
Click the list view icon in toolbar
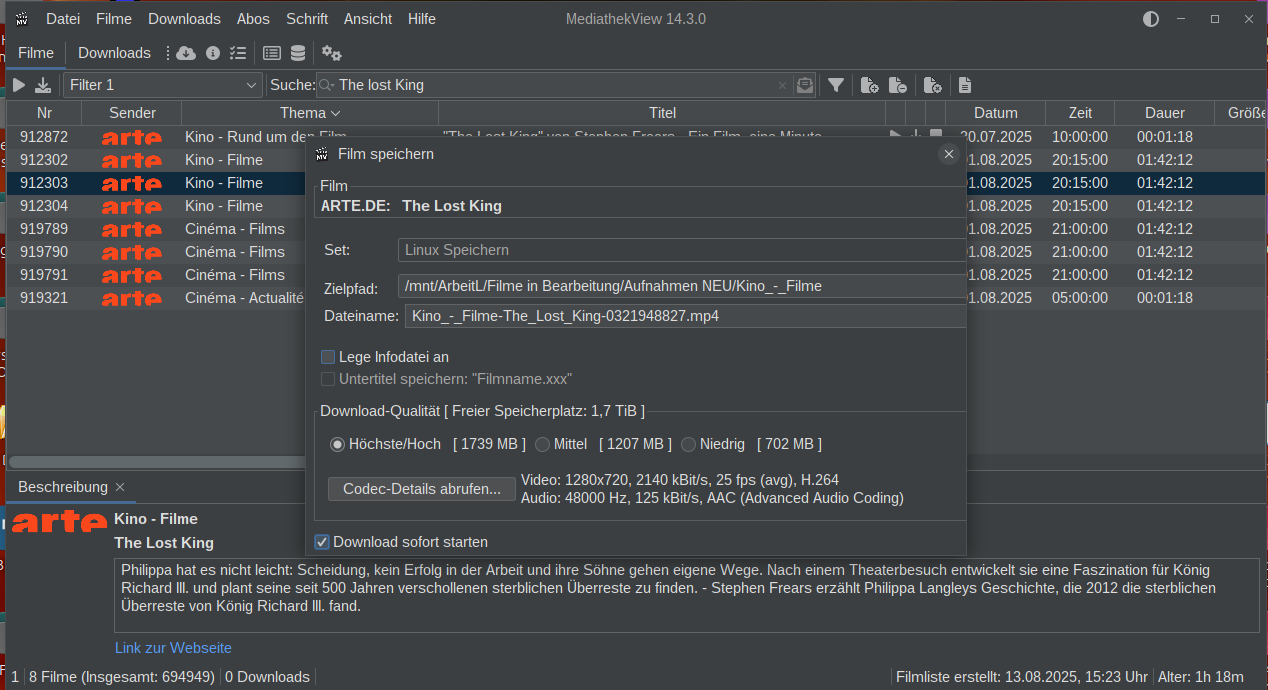point(272,53)
